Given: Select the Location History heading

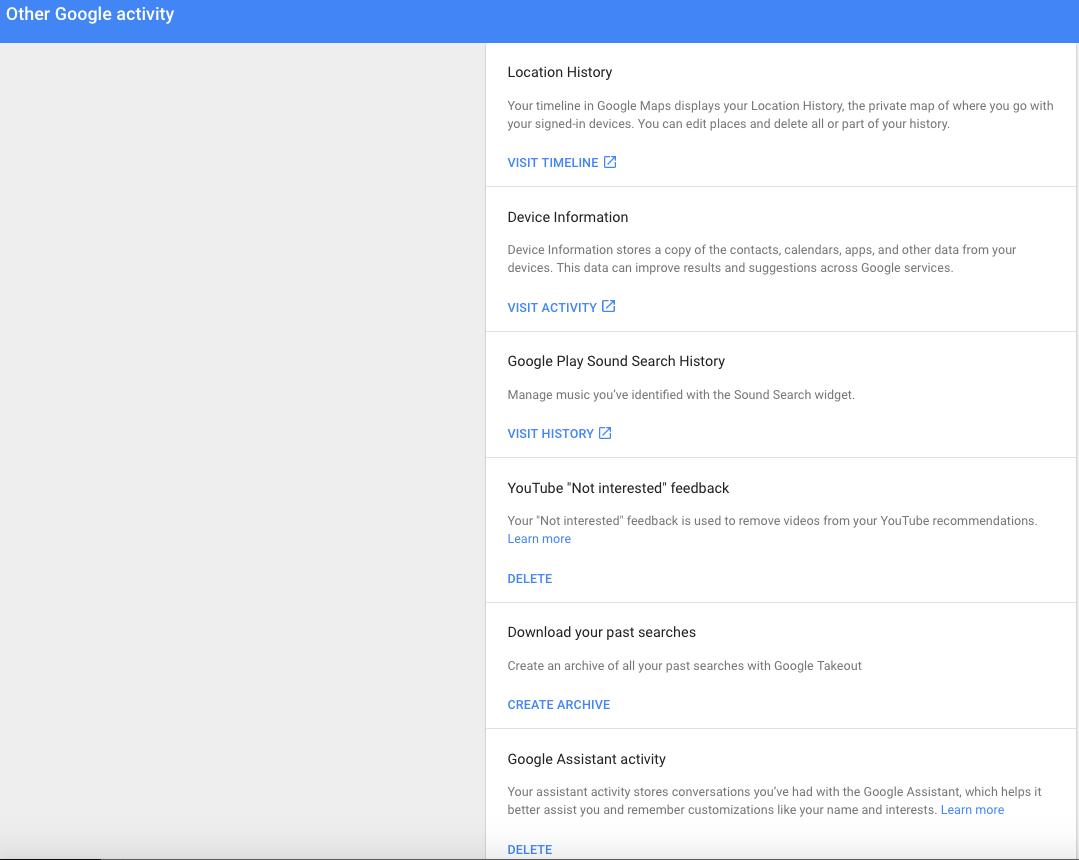Looking at the screenshot, I should [x=559, y=72].
